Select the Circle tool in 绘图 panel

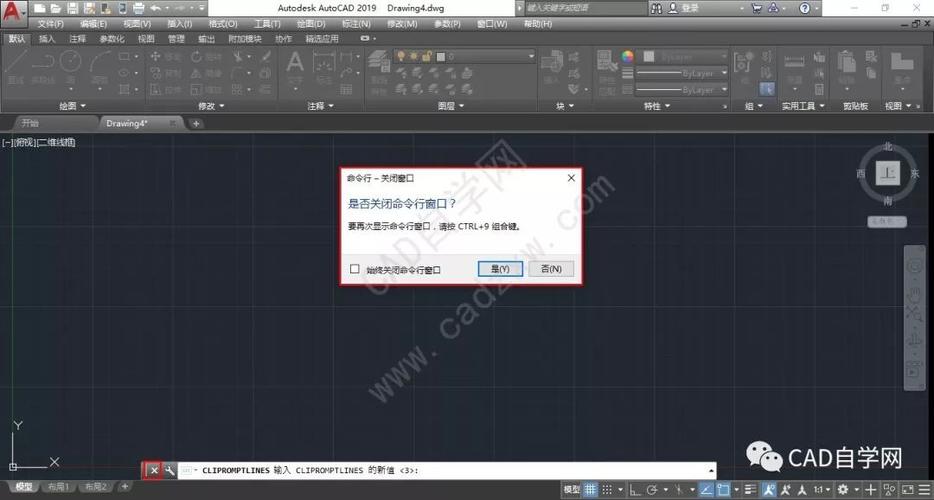click(70, 66)
